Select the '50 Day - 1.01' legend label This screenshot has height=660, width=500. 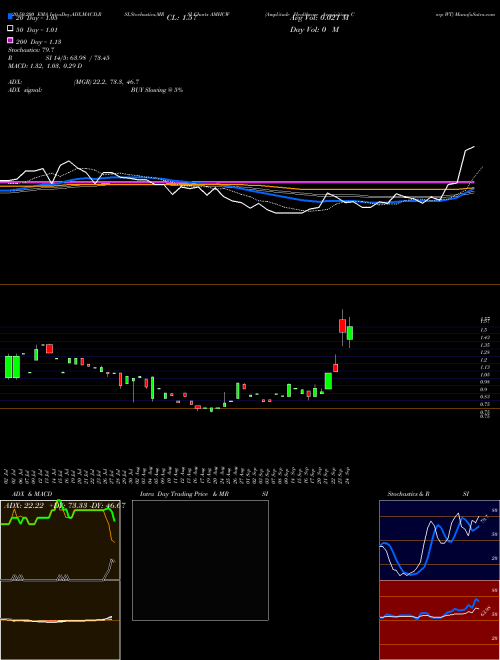coord(37,30)
